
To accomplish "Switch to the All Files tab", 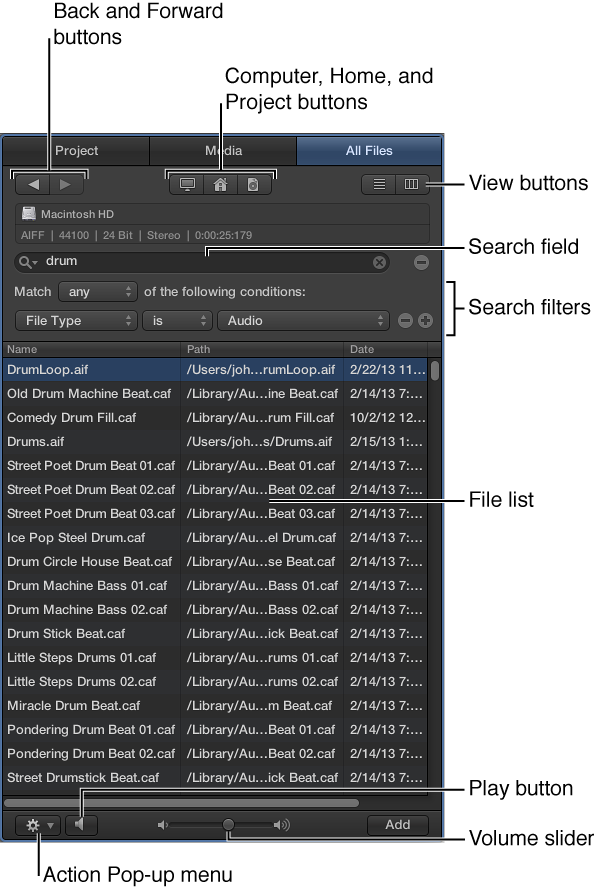I will pos(368,151).
